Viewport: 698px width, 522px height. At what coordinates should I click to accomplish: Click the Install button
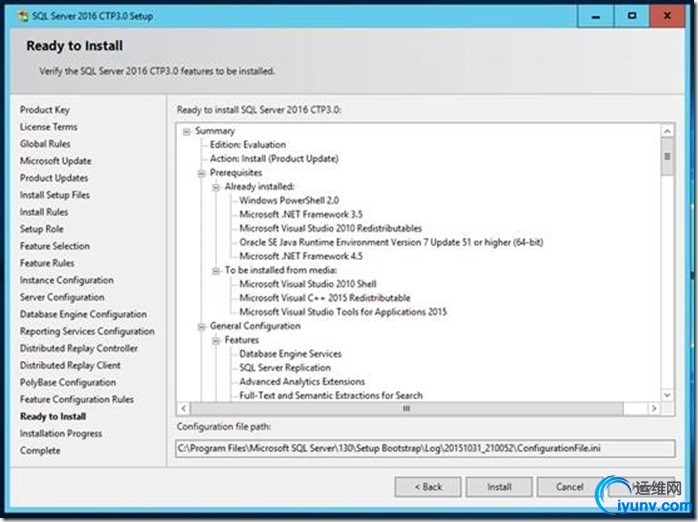tap(499, 487)
